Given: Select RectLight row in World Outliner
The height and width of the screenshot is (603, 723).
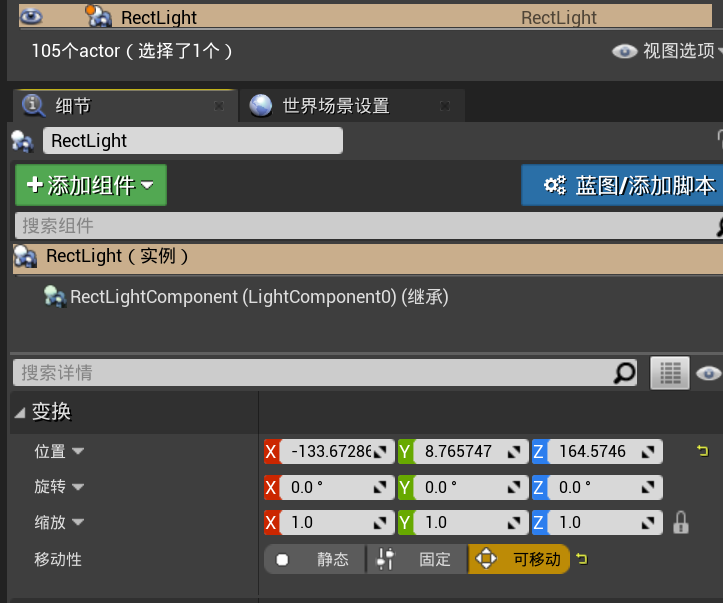Looking at the screenshot, I should pos(366,17).
